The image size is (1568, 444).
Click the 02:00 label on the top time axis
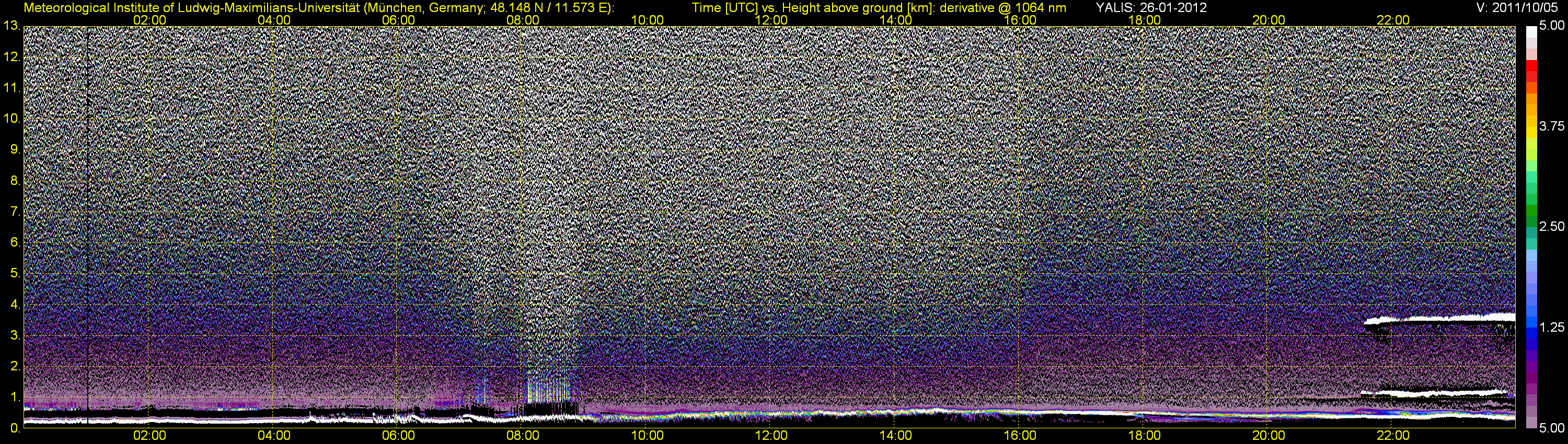pos(149,20)
